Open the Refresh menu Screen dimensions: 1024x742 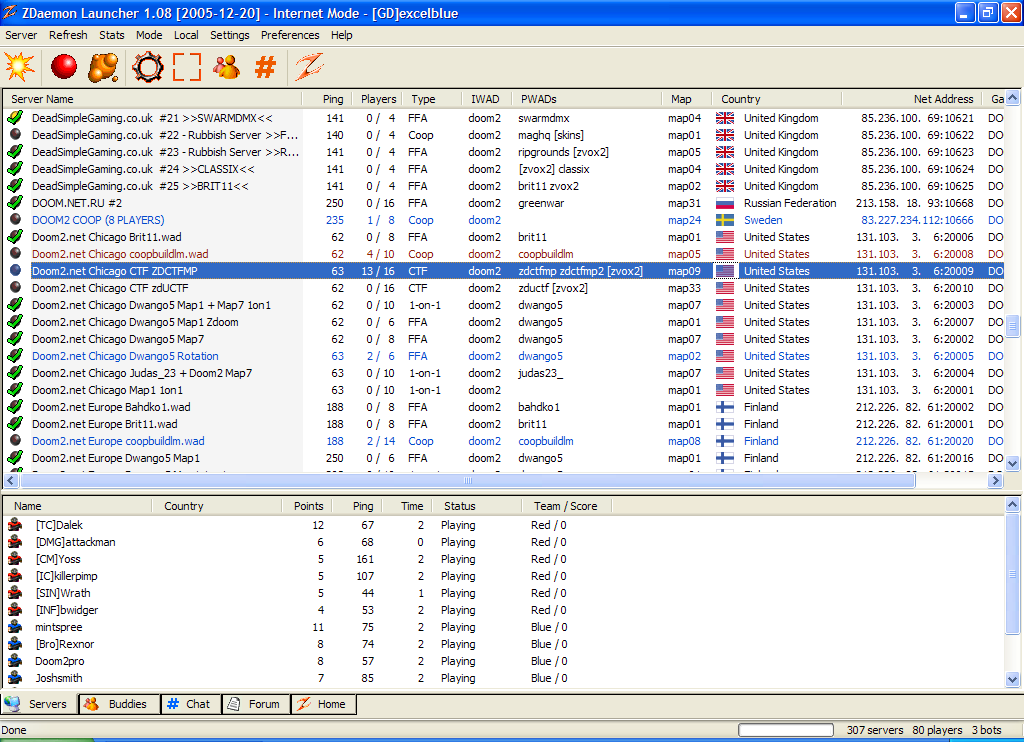click(68, 35)
